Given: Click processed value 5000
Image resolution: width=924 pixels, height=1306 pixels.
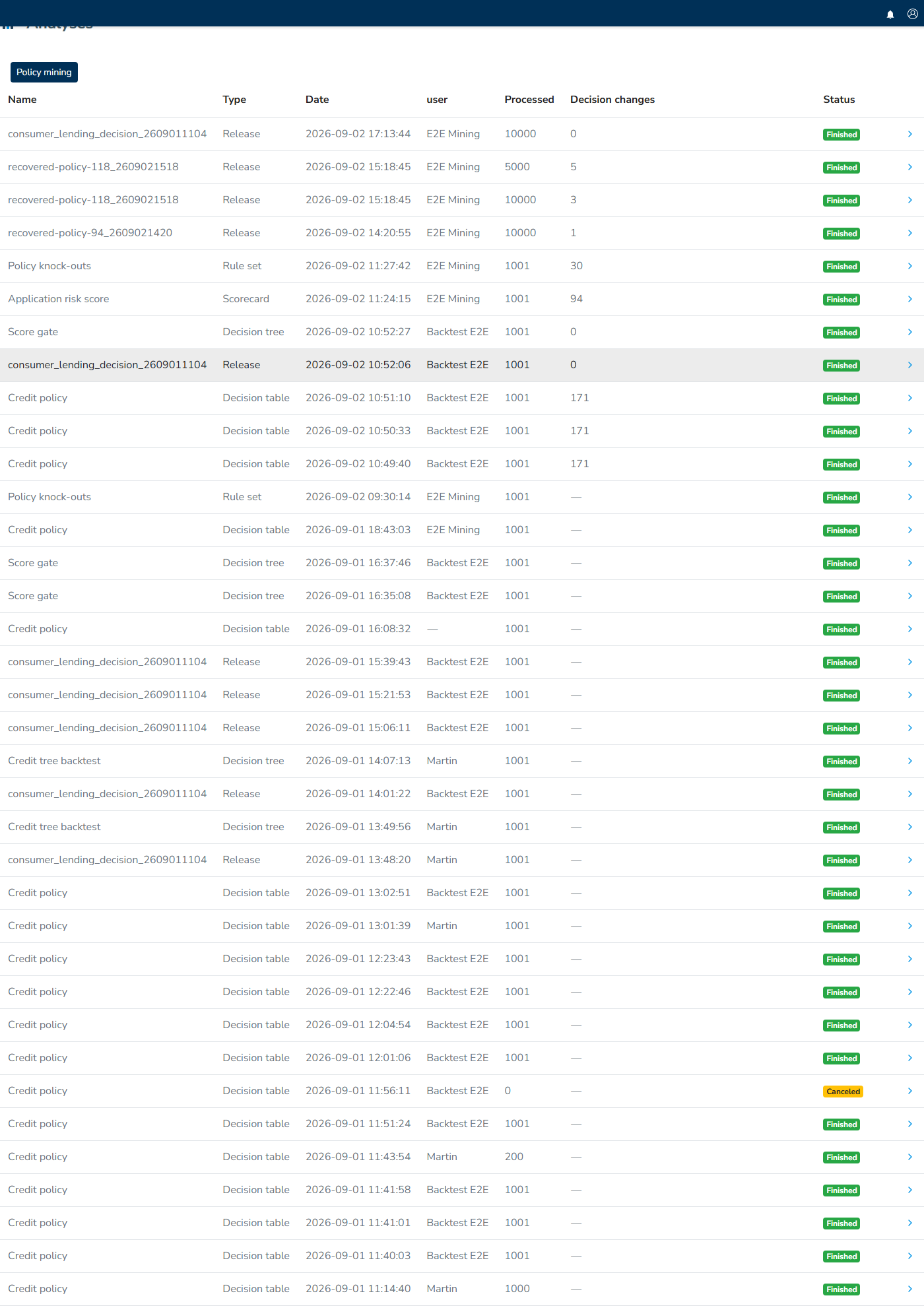Looking at the screenshot, I should (x=517, y=167).
